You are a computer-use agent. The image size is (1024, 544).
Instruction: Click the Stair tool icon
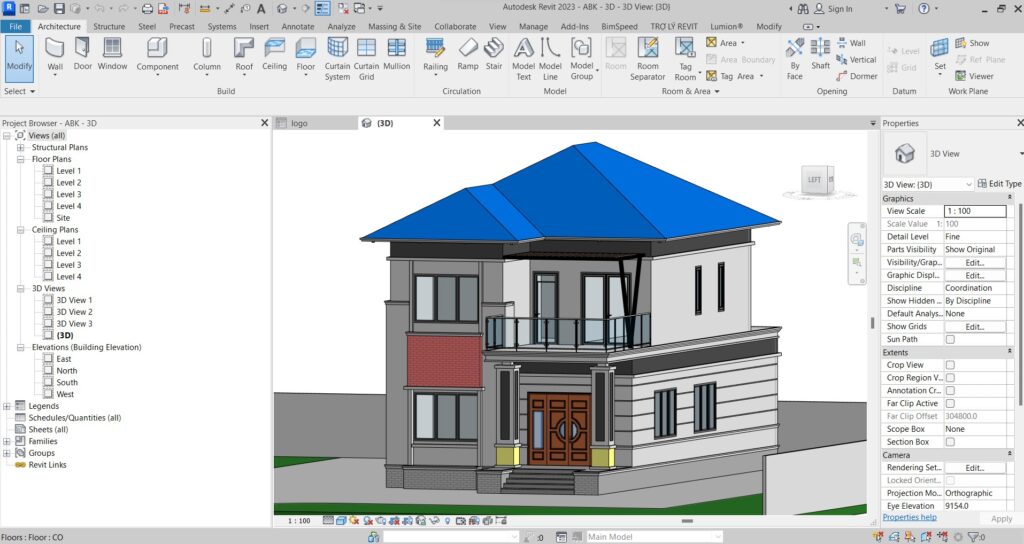click(494, 53)
